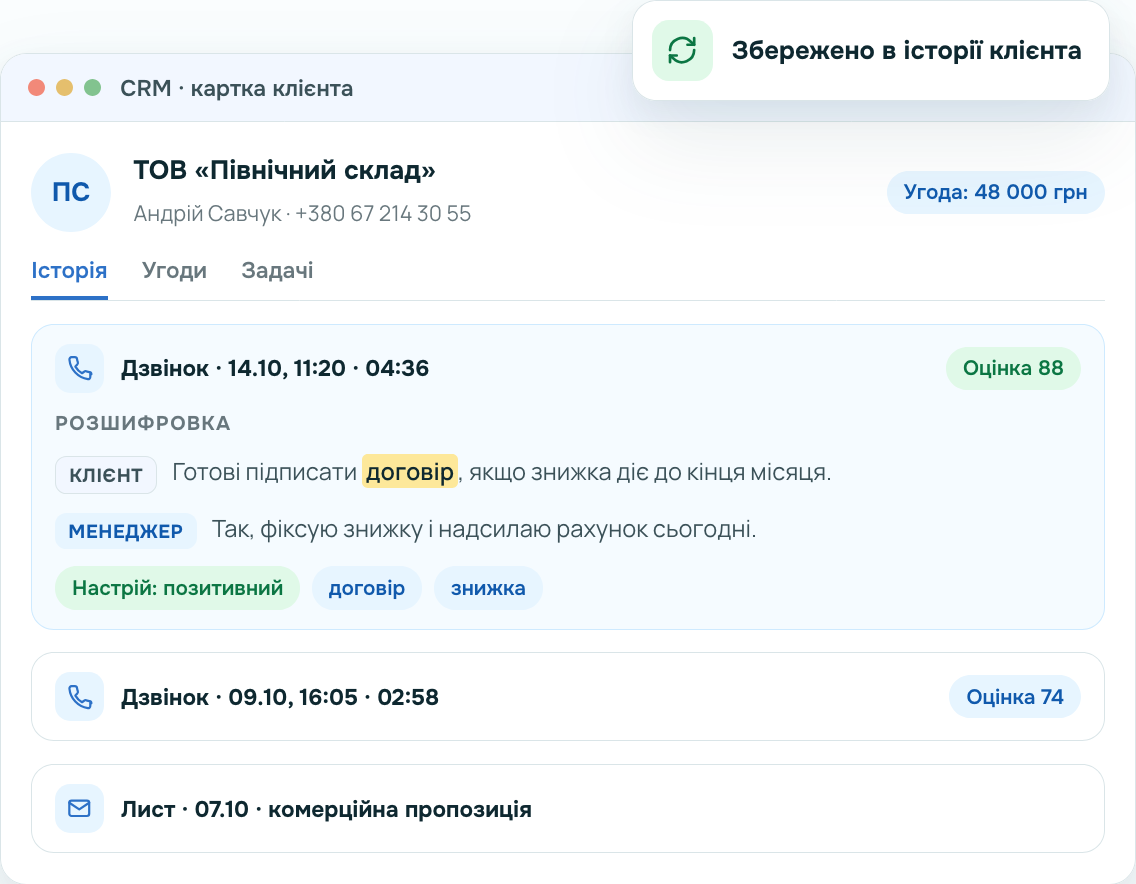Click the company name ТОВ «Північний склад»
The width and height of the screenshot is (1136, 884).
tap(285, 170)
